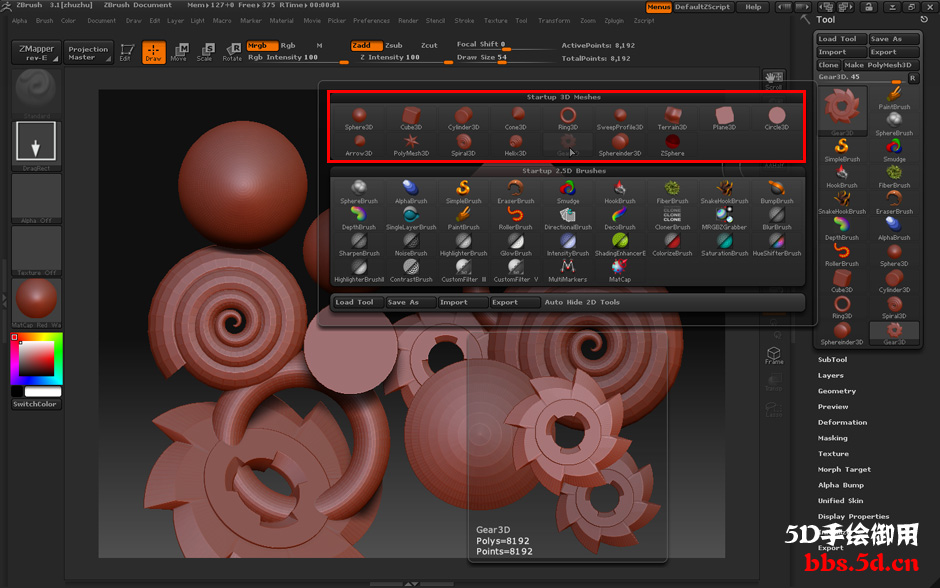Select the Sphereinder3D mesh in popup

click(620, 144)
